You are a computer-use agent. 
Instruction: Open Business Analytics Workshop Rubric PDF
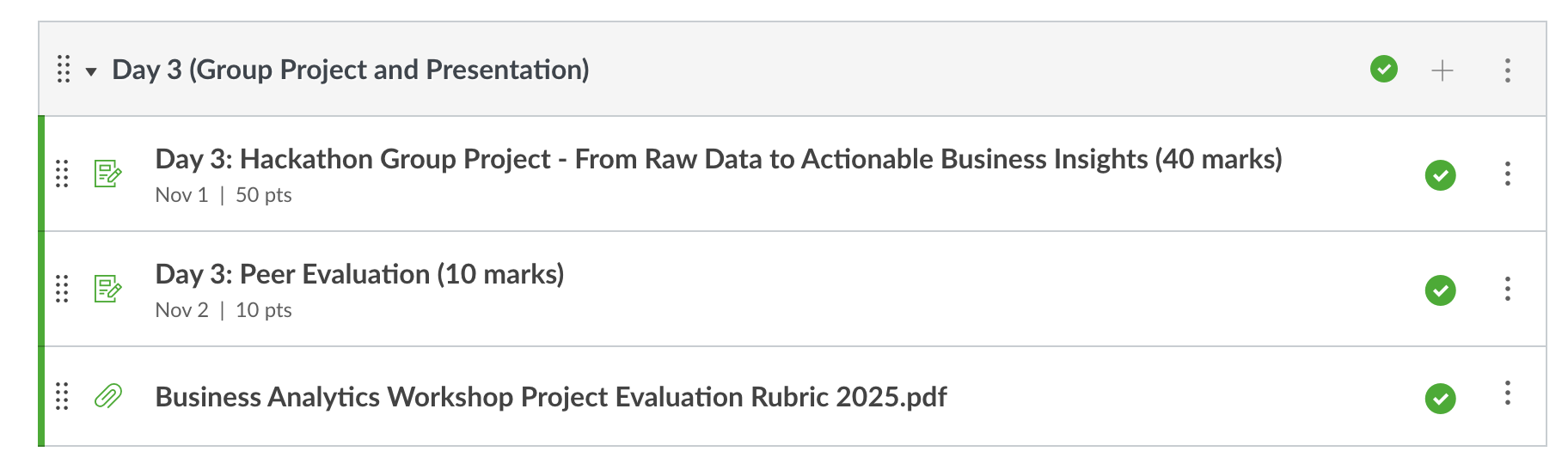[550, 397]
